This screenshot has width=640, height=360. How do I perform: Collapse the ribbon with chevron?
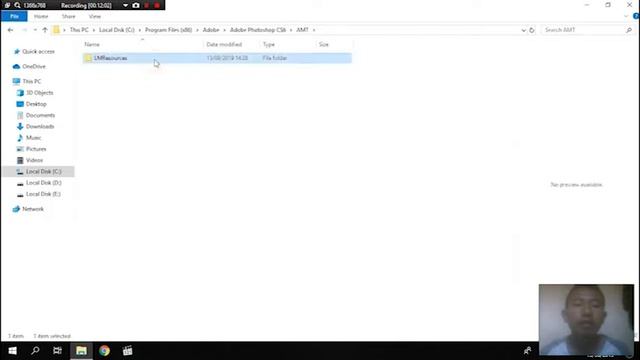pyautogui.click(x=626, y=16)
